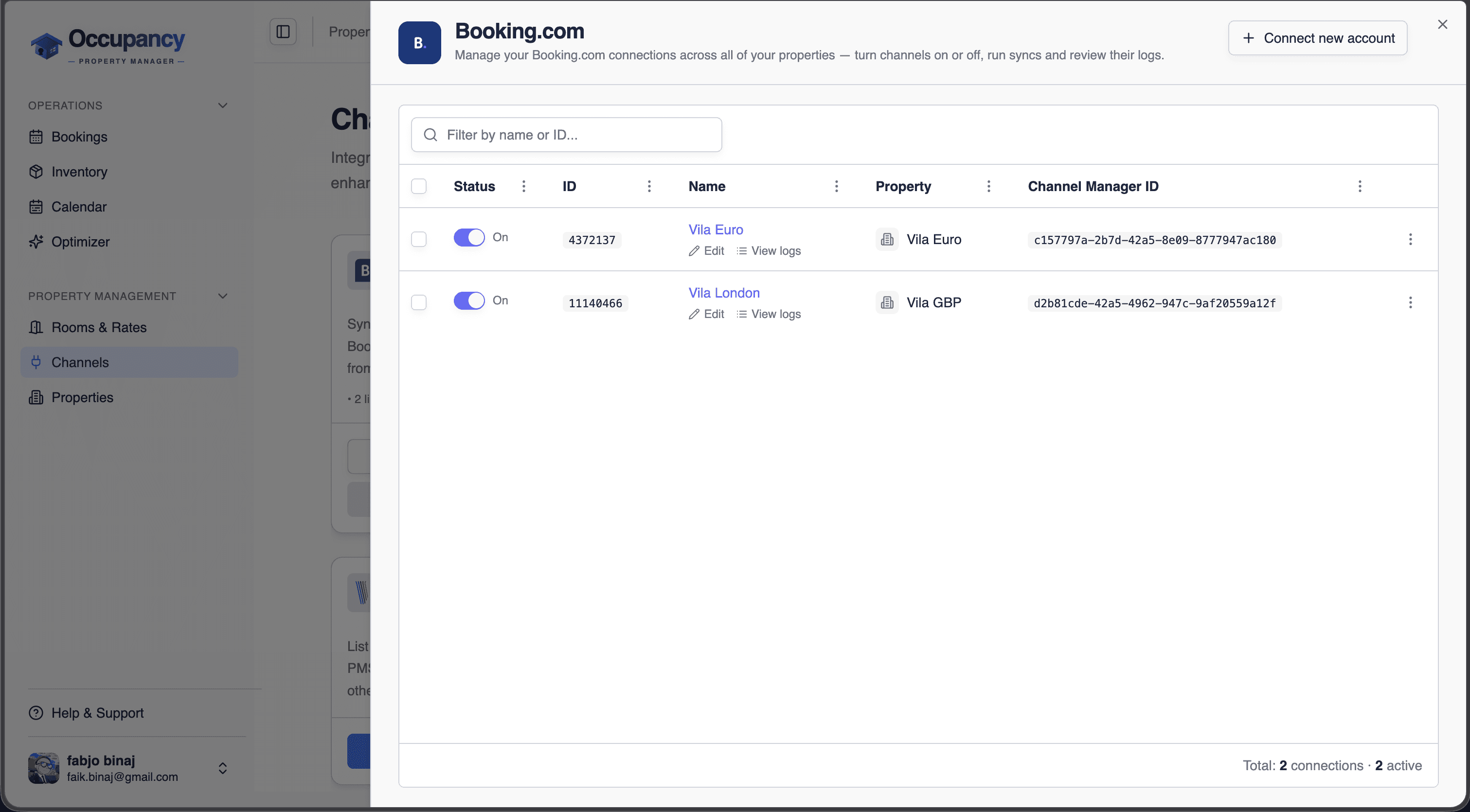Click the Help & Support question icon

click(x=36, y=713)
